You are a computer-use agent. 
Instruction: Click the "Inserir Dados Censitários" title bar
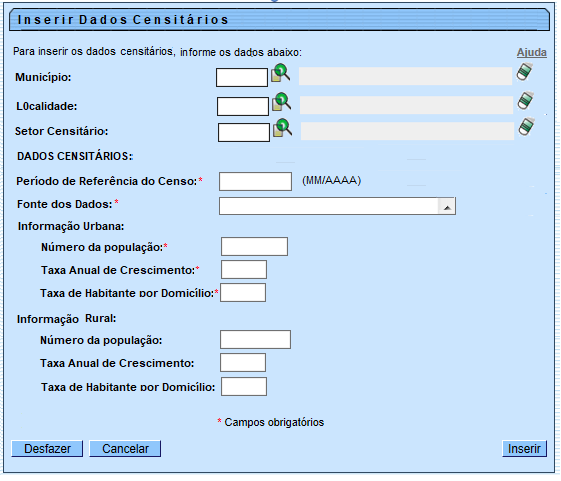tap(279, 20)
